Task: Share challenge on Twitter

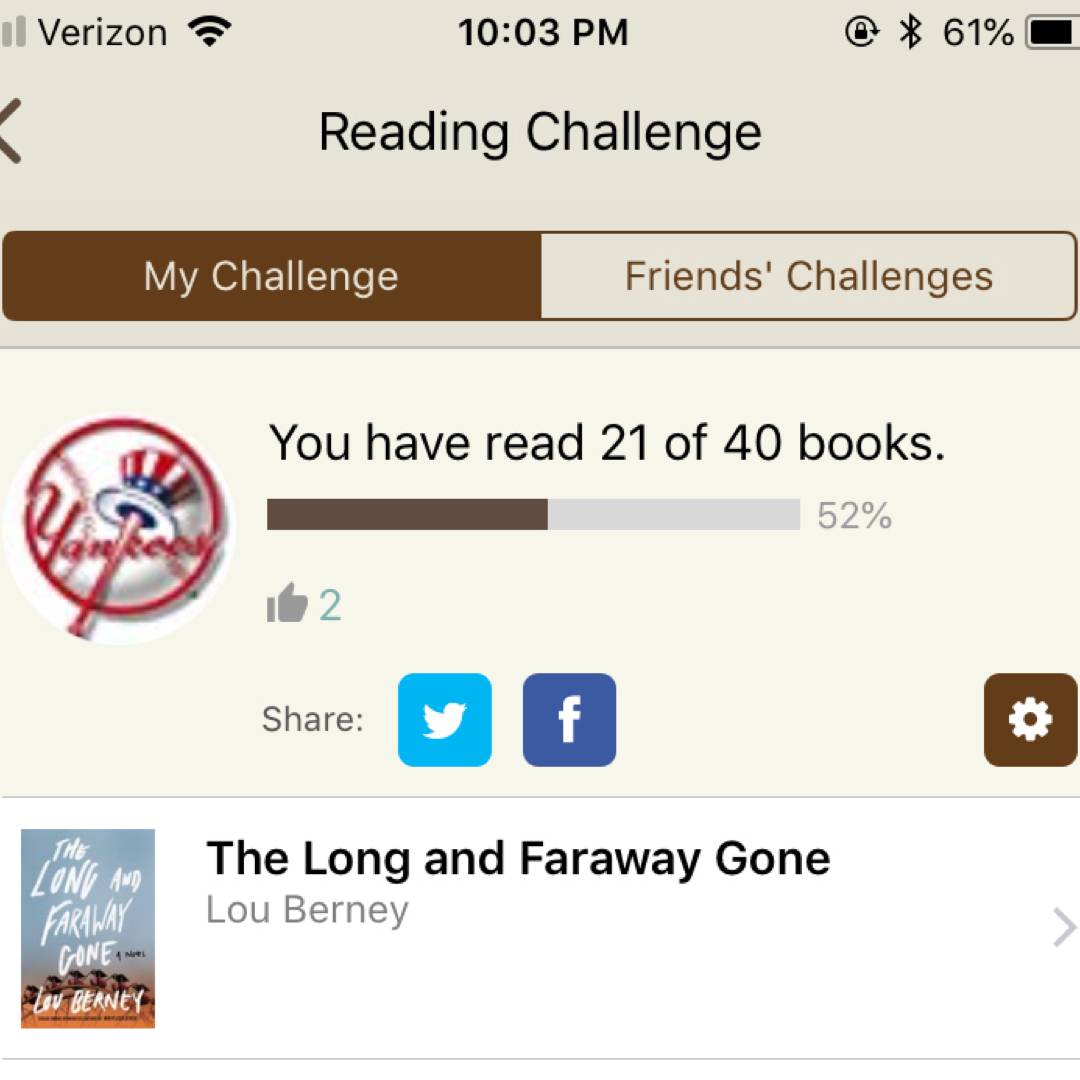Action: [x=445, y=720]
